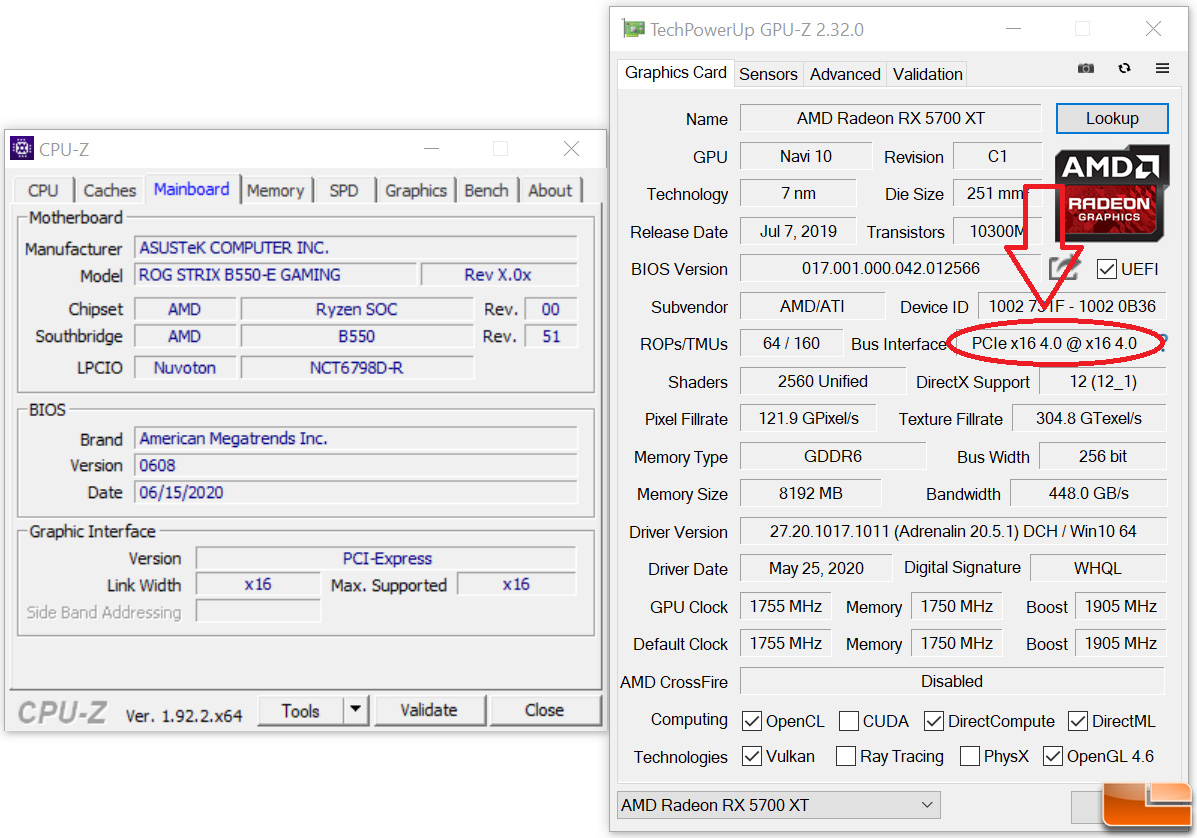Open the About tab in CPU-Z

(550, 190)
